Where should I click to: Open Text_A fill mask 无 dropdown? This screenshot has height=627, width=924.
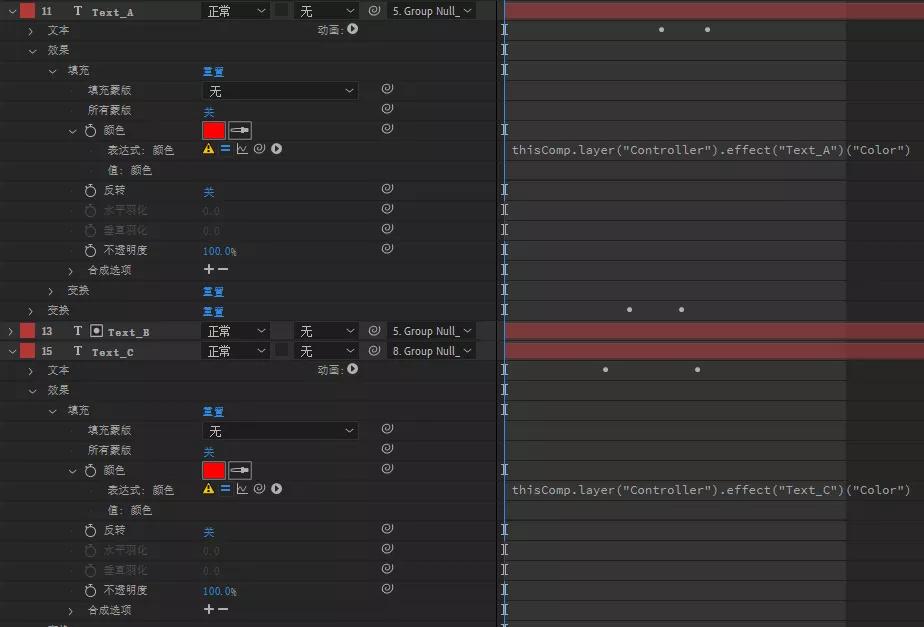pyautogui.click(x=280, y=91)
